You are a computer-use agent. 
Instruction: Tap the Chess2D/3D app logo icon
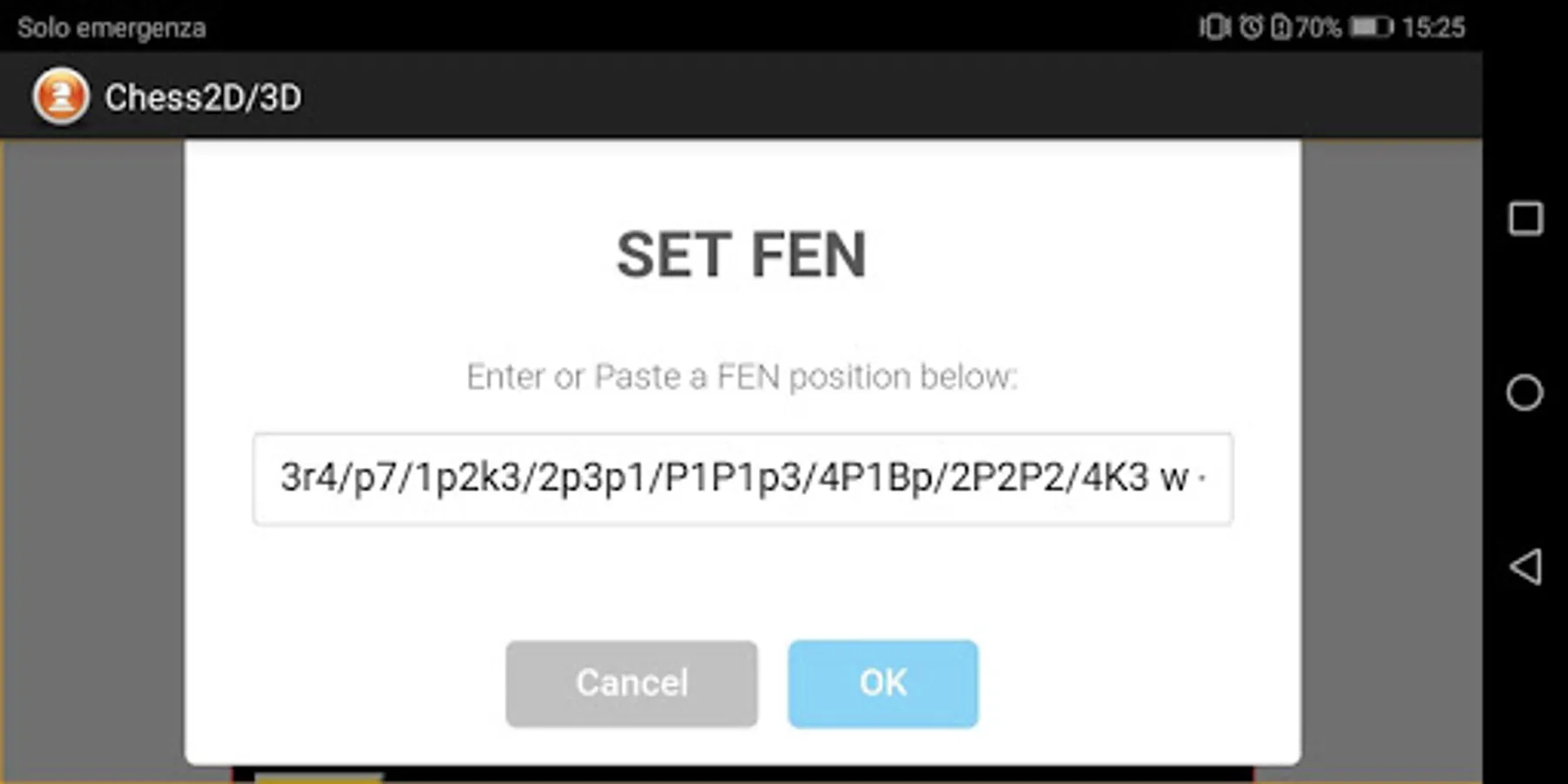coord(61,96)
